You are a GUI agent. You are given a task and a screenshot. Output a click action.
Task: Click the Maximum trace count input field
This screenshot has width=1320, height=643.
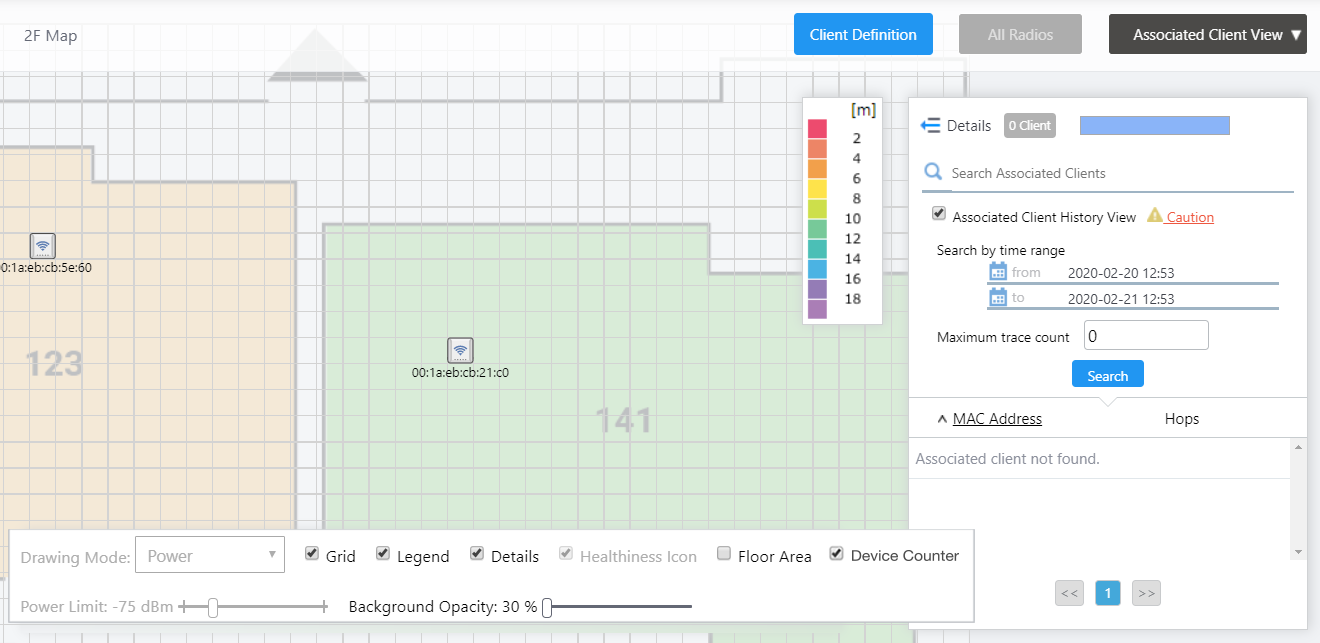pos(1146,336)
